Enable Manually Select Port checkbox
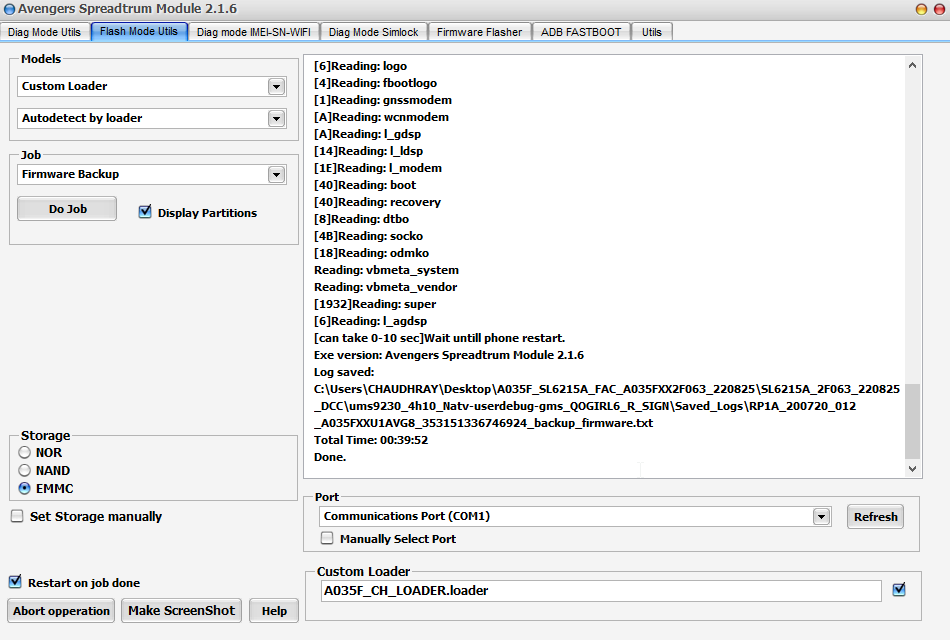The height and width of the screenshot is (640, 950). coord(327,538)
